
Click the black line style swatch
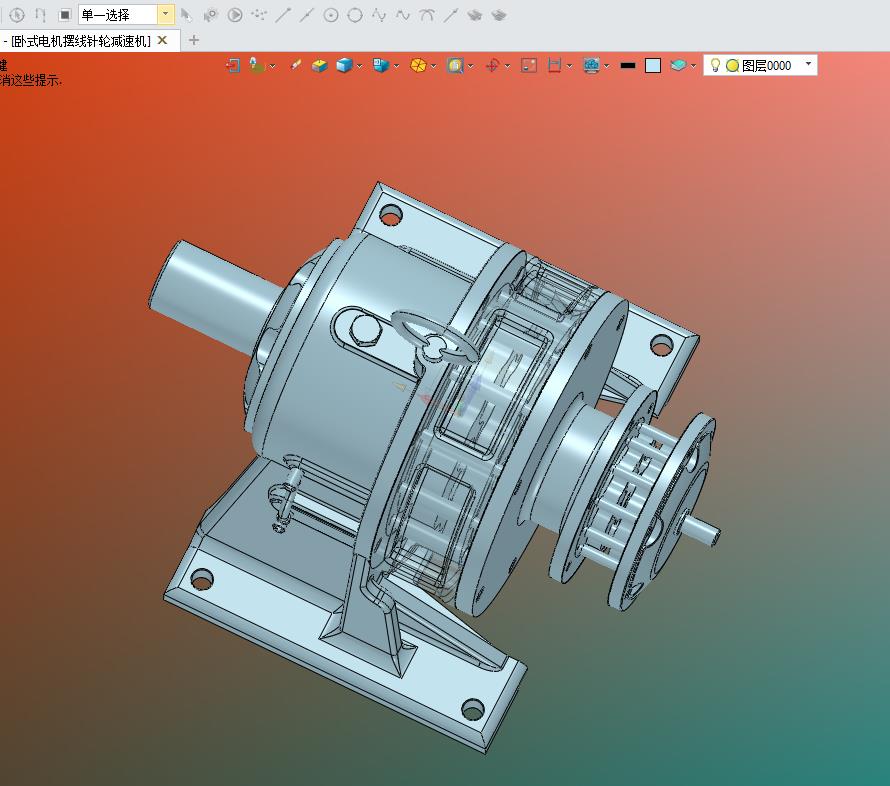click(x=628, y=66)
